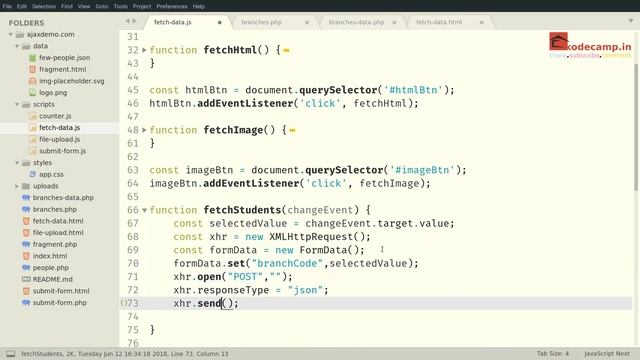
Task: Open submit-form.php in the sidebar
Action: (60, 303)
